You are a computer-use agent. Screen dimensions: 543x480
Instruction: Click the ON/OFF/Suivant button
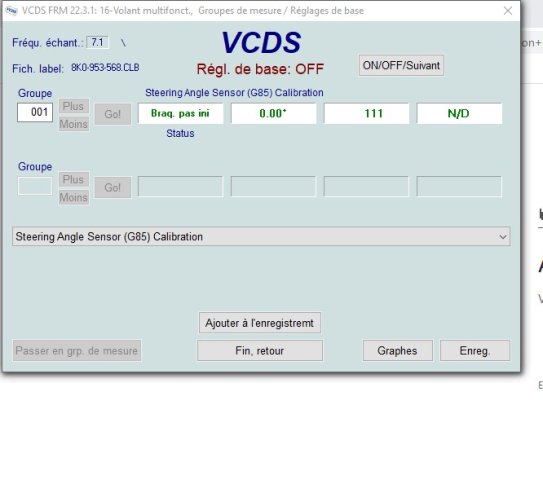pyautogui.click(x=401, y=65)
